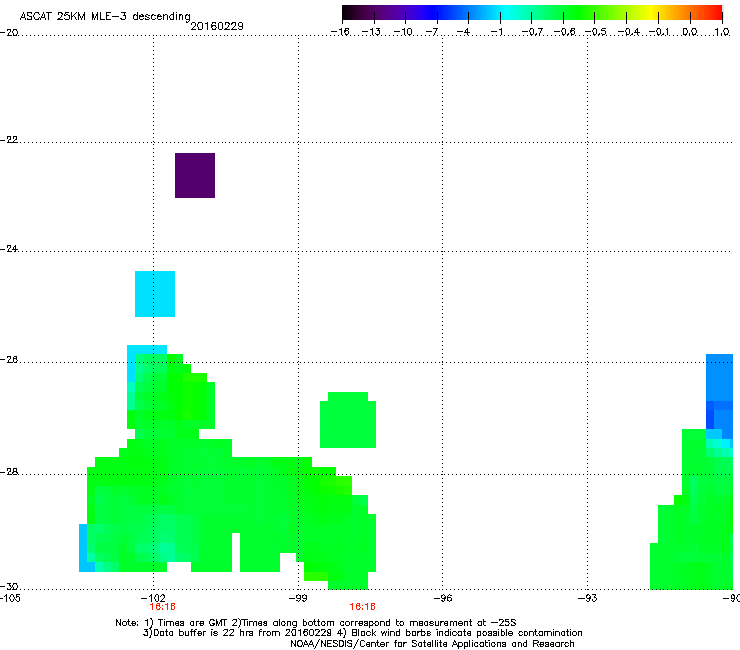Click the red "16:16" time label right of -99
The image size is (740, 650).
[362, 607]
